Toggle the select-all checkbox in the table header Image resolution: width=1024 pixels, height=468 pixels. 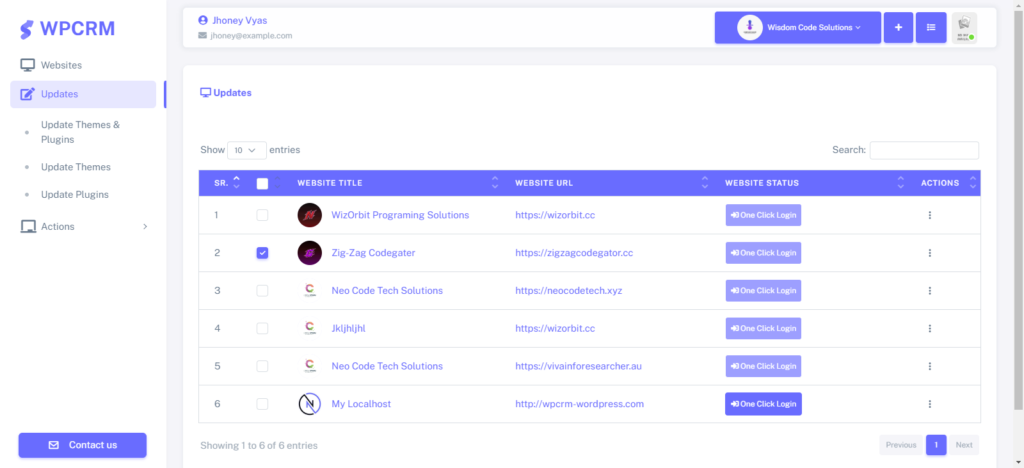[263, 184]
